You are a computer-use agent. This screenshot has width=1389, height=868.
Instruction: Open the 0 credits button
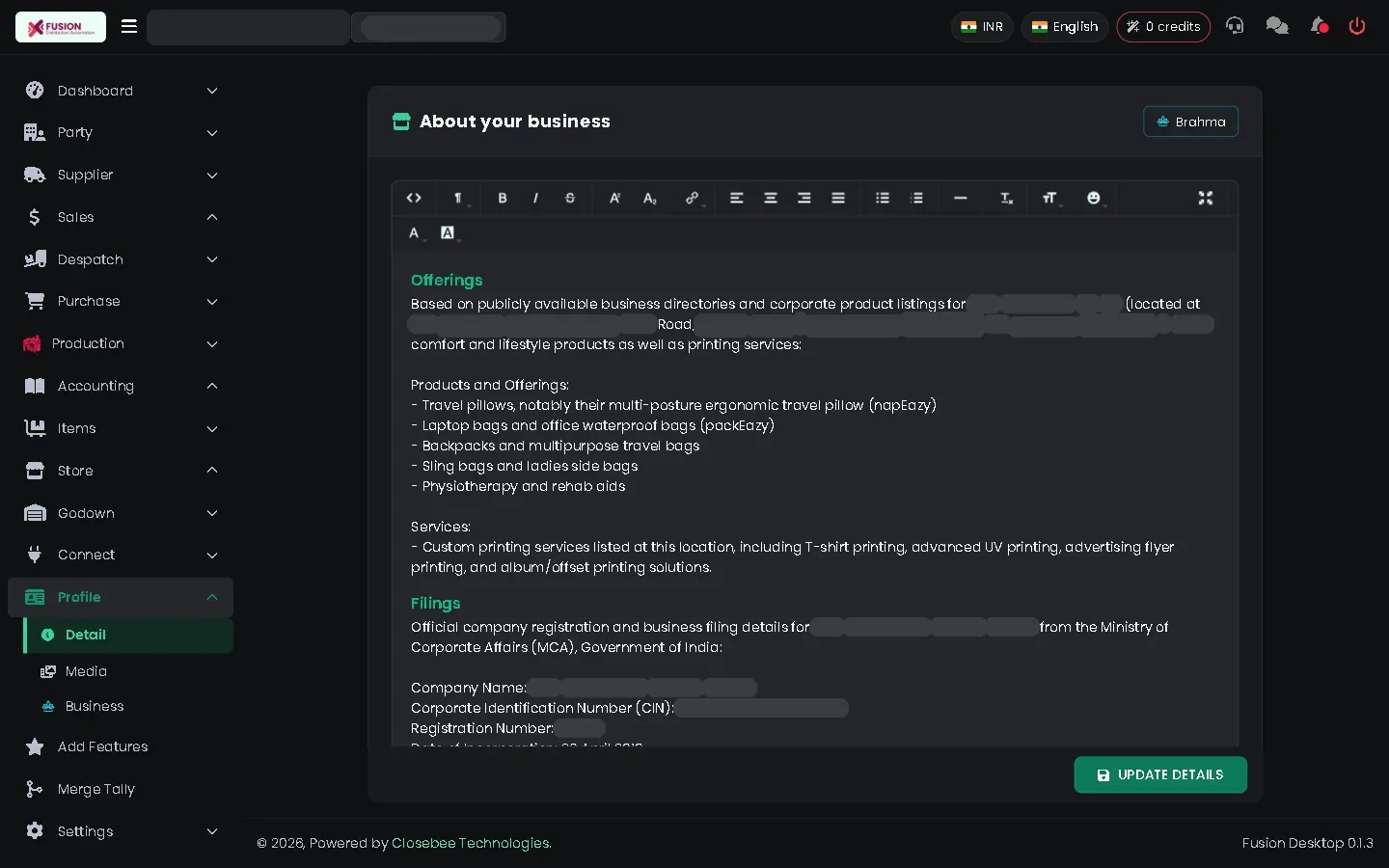pos(1163,27)
